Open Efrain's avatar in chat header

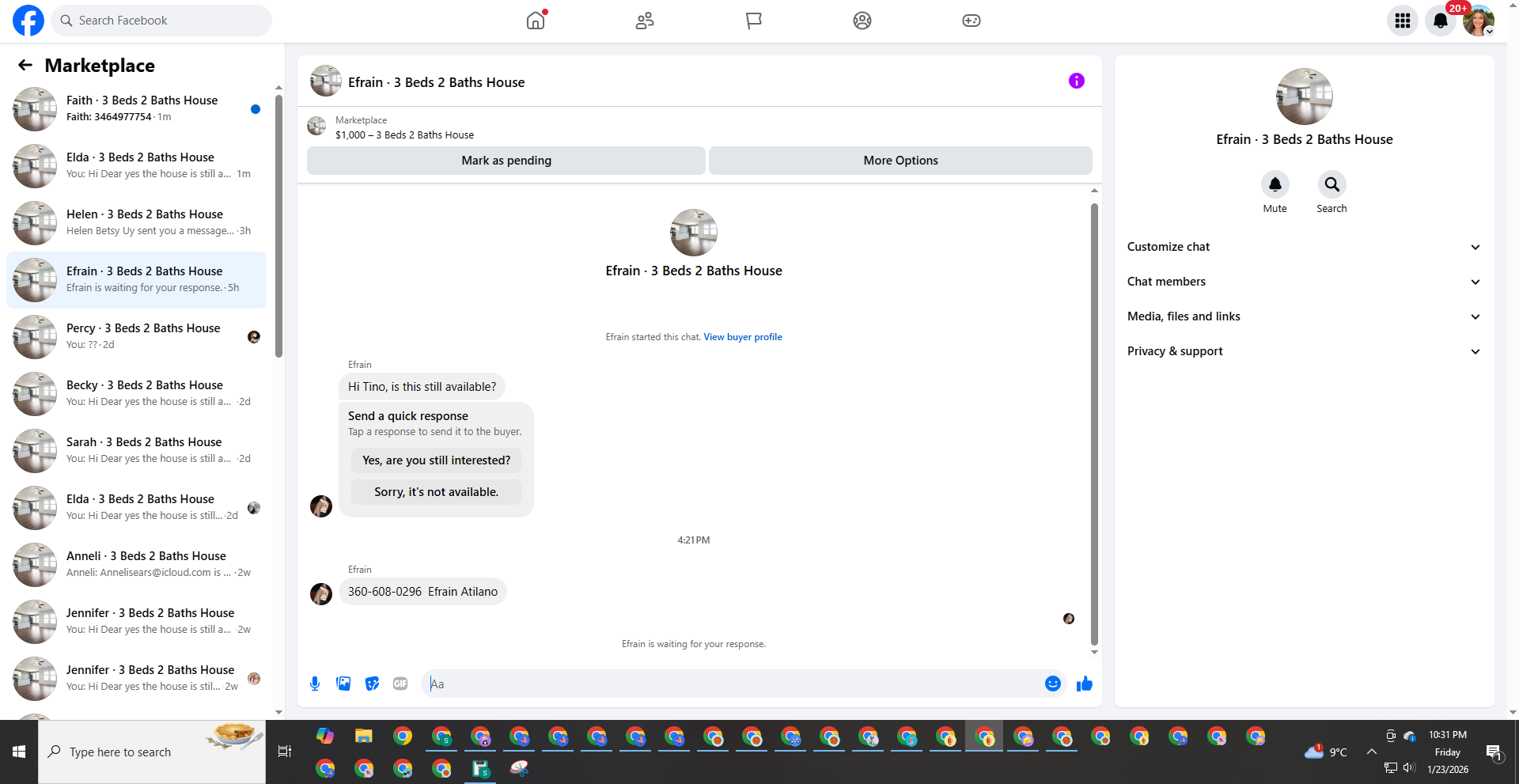coord(325,81)
